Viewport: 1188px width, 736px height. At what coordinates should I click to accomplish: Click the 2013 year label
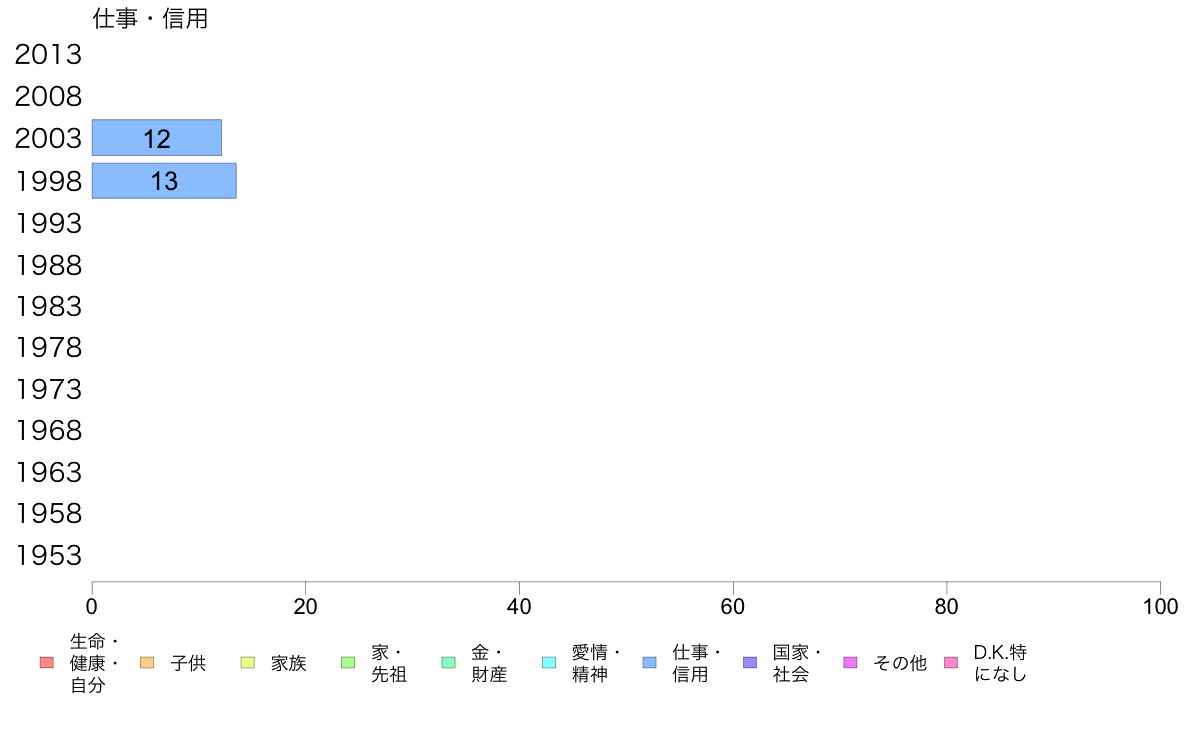pyautogui.click(x=48, y=55)
